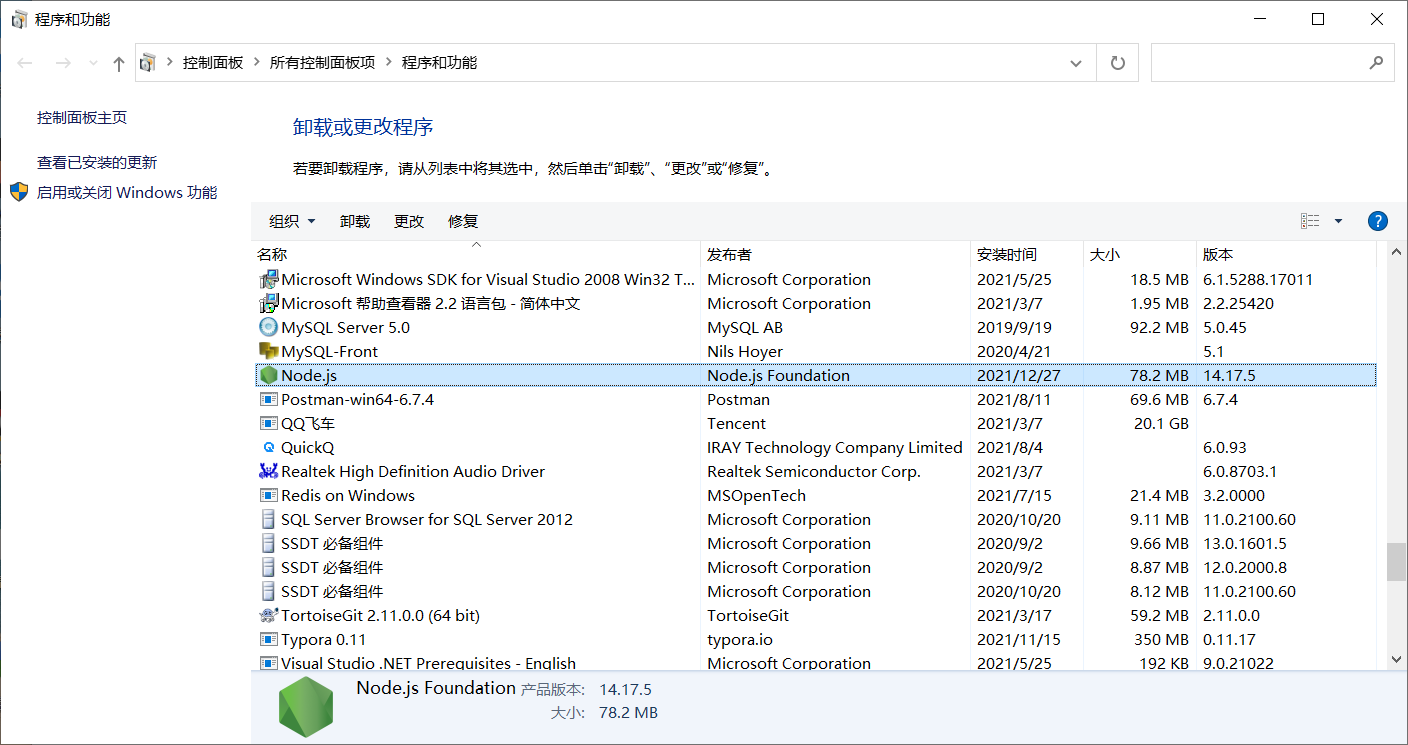Open the view options dropdown arrow
The height and width of the screenshot is (745, 1408).
(1338, 221)
